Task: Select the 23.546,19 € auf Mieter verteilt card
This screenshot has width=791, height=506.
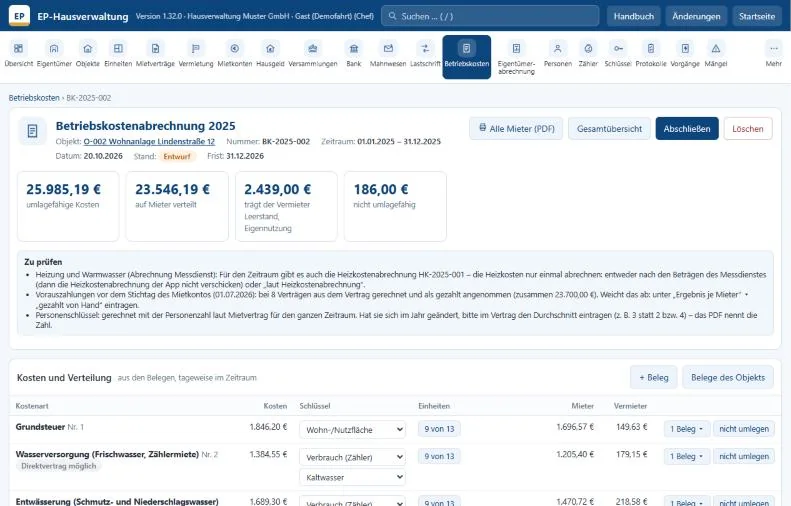Action: tap(177, 206)
